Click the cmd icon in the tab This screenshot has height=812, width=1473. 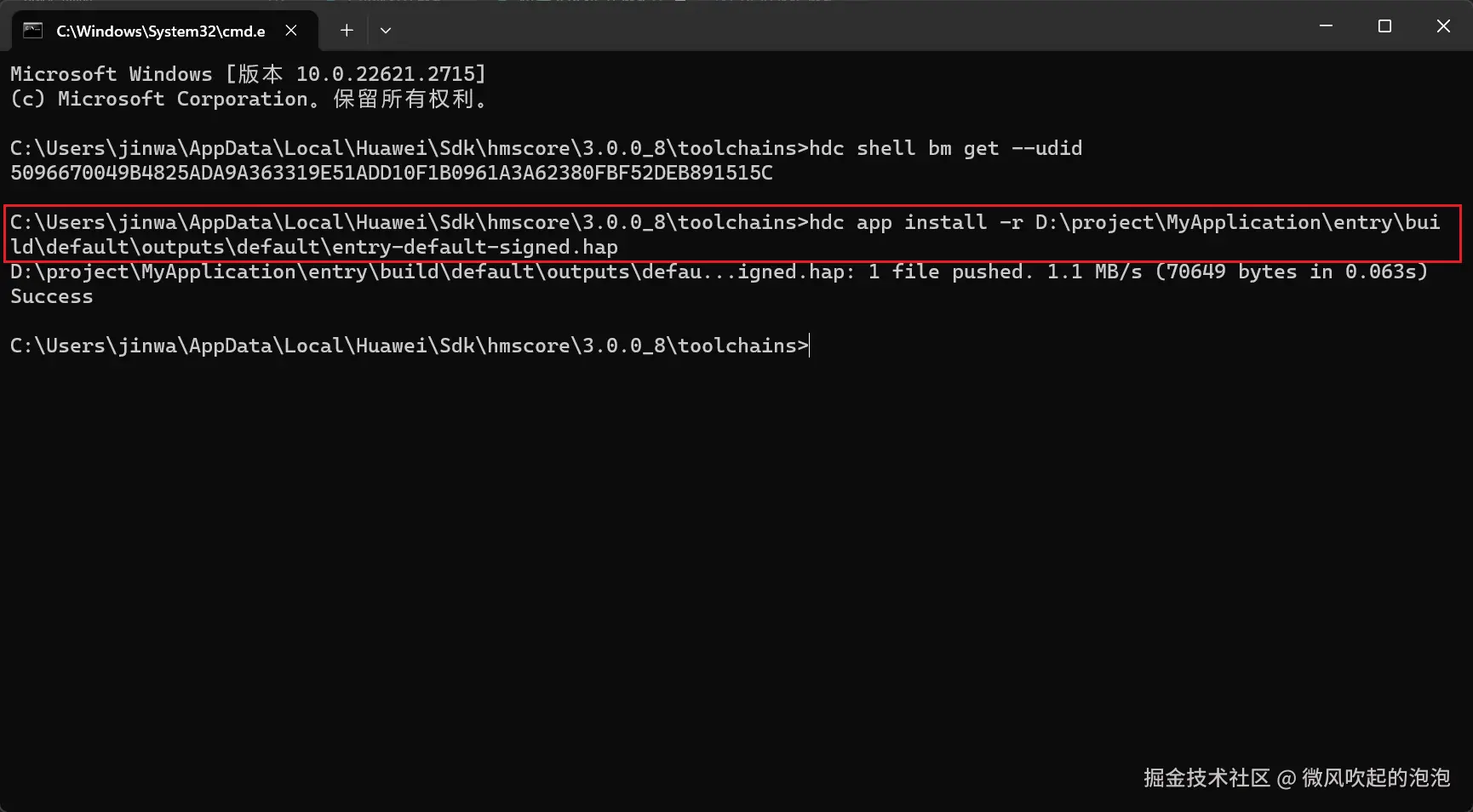pyautogui.click(x=32, y=31)
